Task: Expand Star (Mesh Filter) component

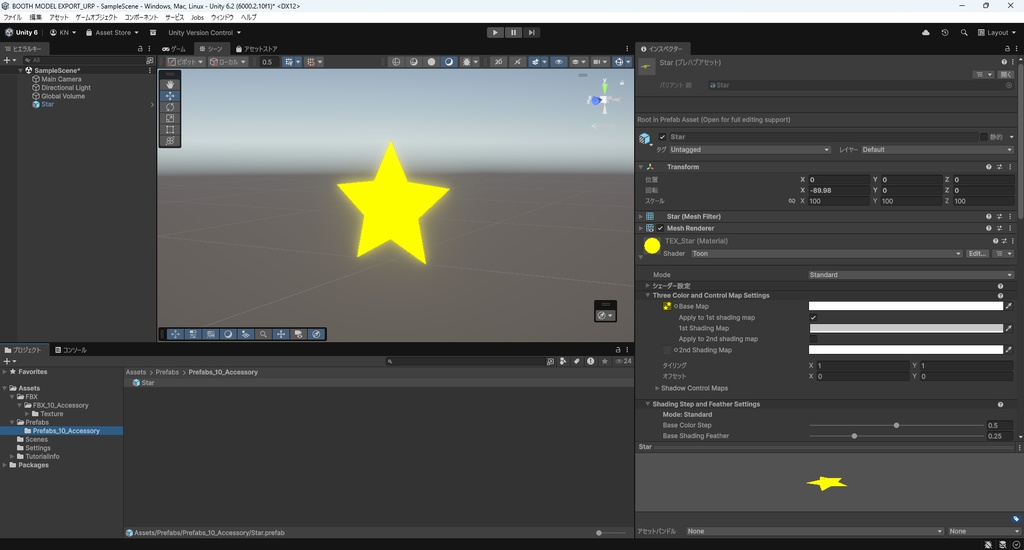Action: (x=641, y=217)
